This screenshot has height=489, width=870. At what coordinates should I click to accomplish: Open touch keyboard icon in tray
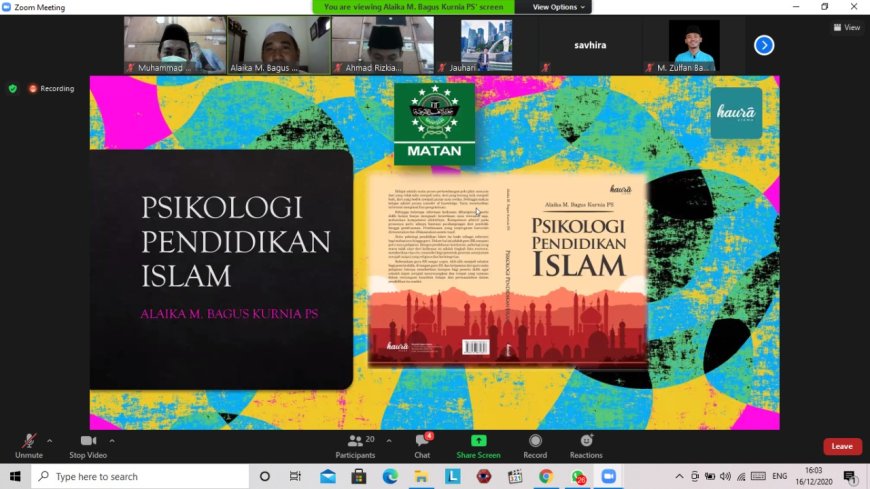[758, 476]
